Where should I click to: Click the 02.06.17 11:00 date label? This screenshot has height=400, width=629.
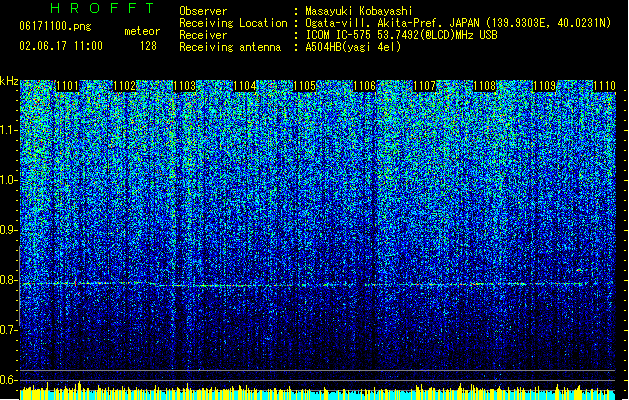(61, 46)
